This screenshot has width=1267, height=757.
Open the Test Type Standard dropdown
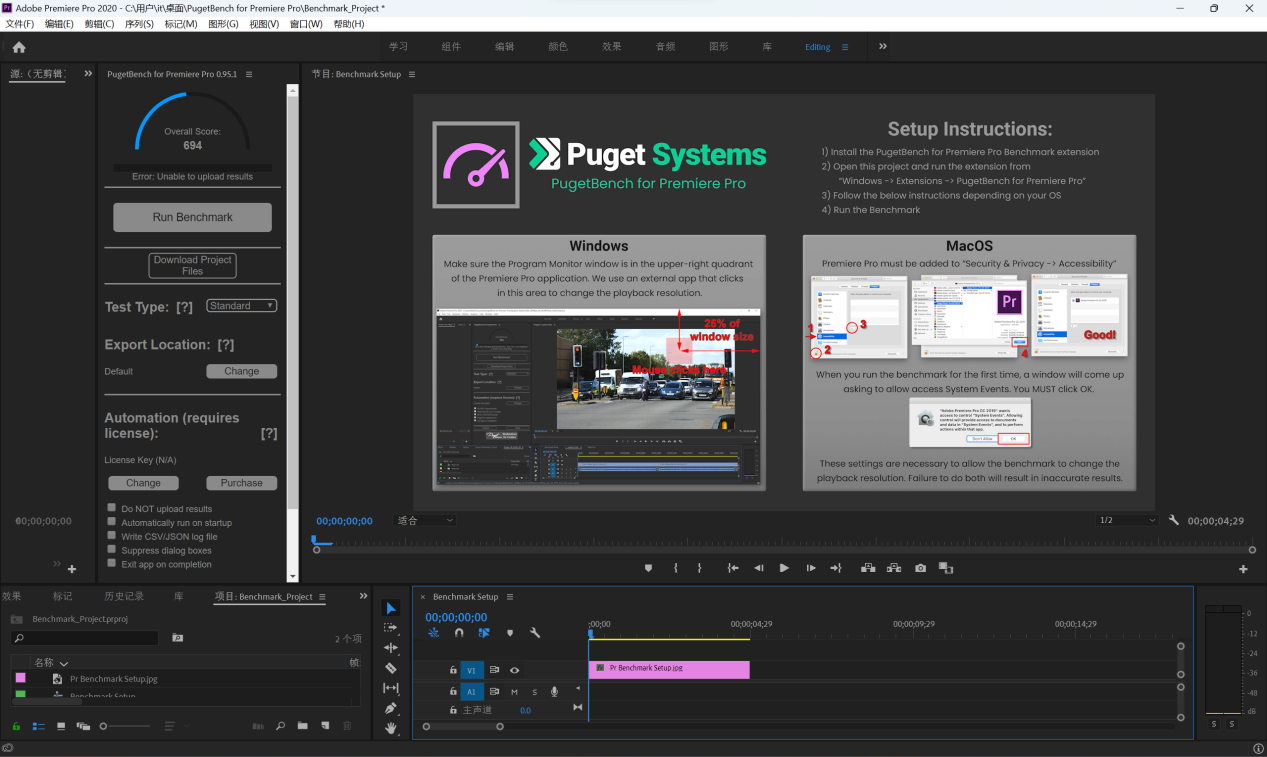pyautogui.click(x=241, y=306)
